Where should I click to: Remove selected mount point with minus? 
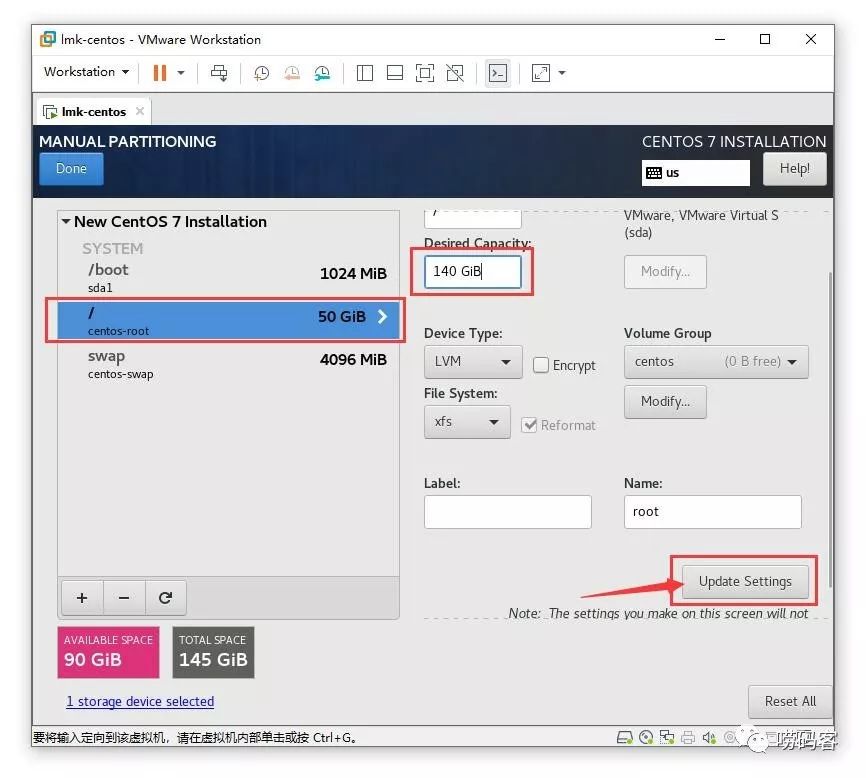(x=124, y=597)
